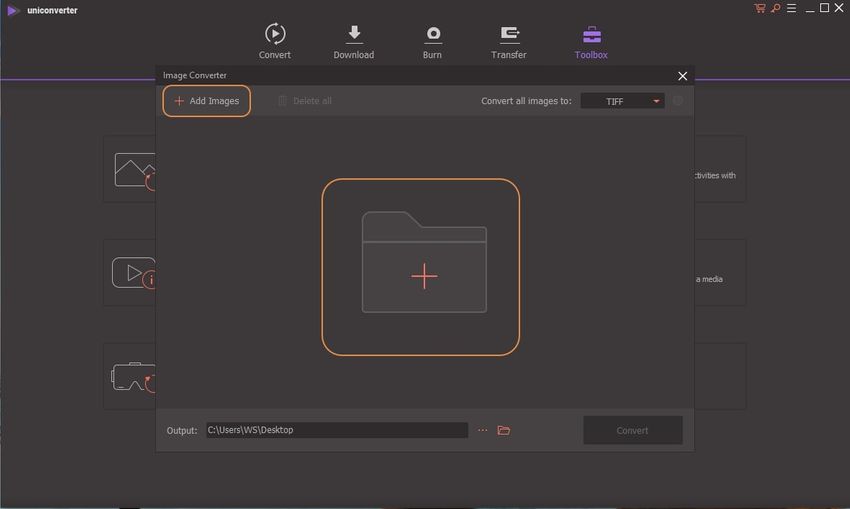Open output folder with the folder icon
The height and width of the screenshot is (509, 850).
504,430
